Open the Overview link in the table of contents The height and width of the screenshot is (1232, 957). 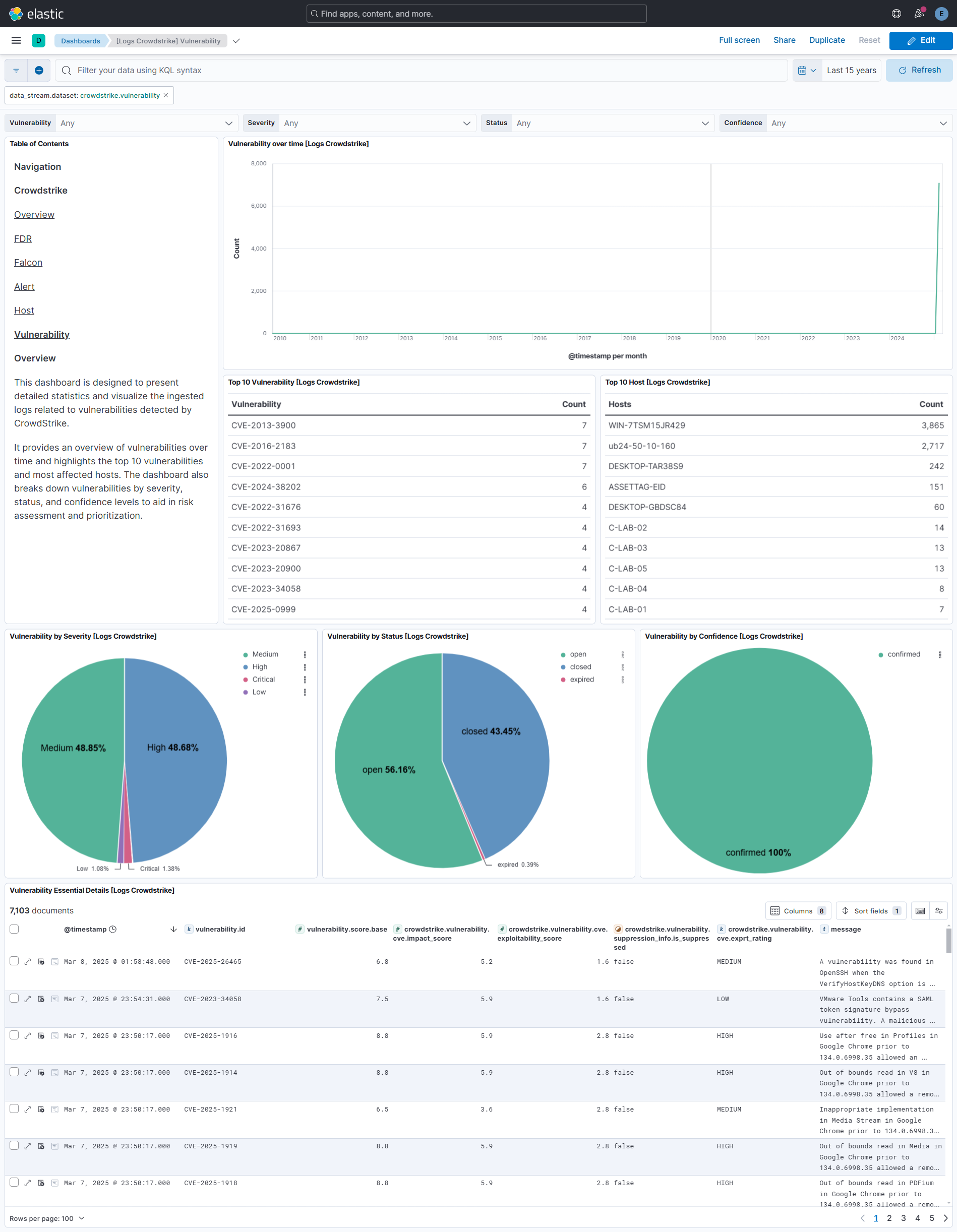[x=34, y=214]
